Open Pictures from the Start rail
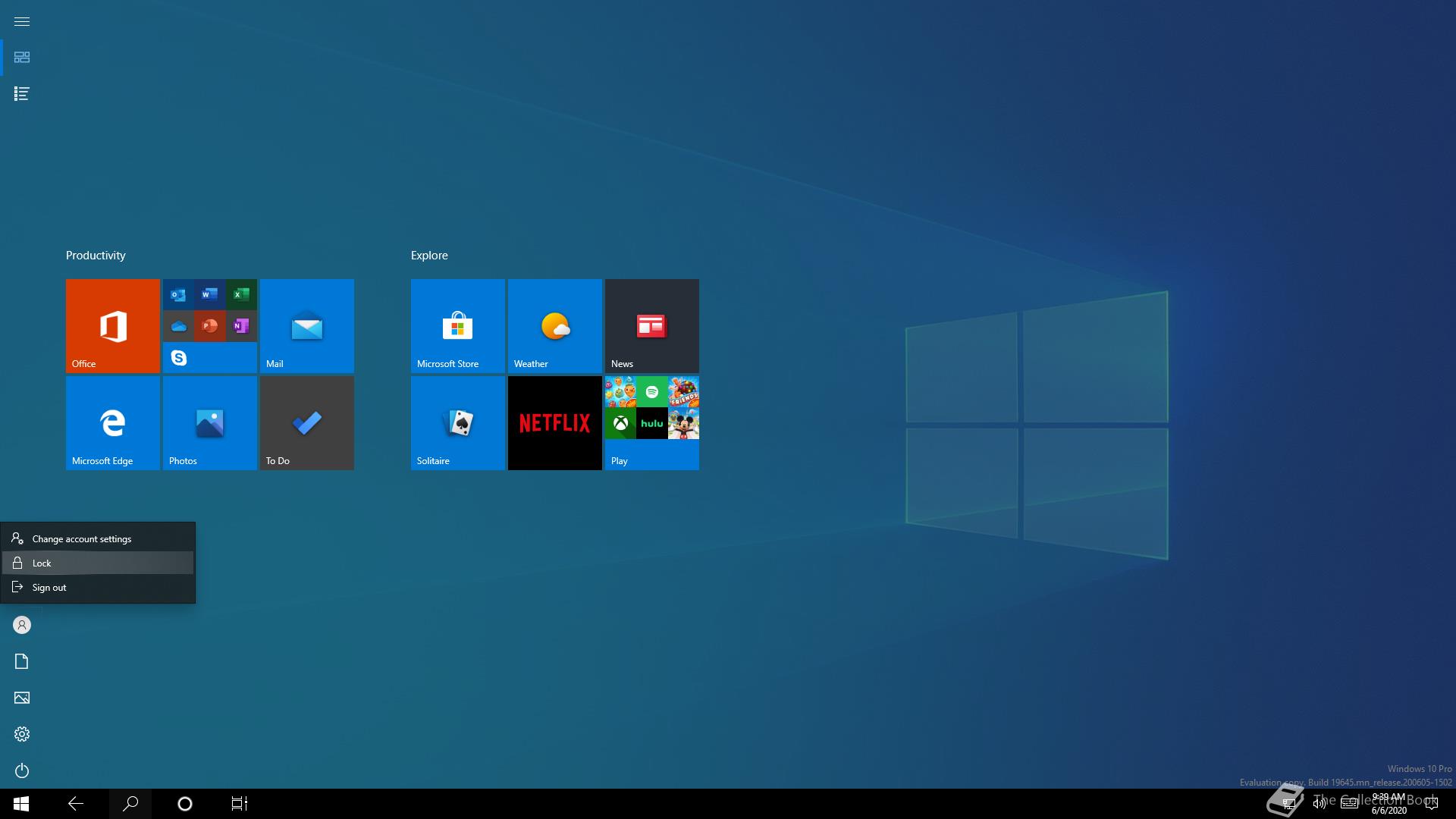 point(22,698)
